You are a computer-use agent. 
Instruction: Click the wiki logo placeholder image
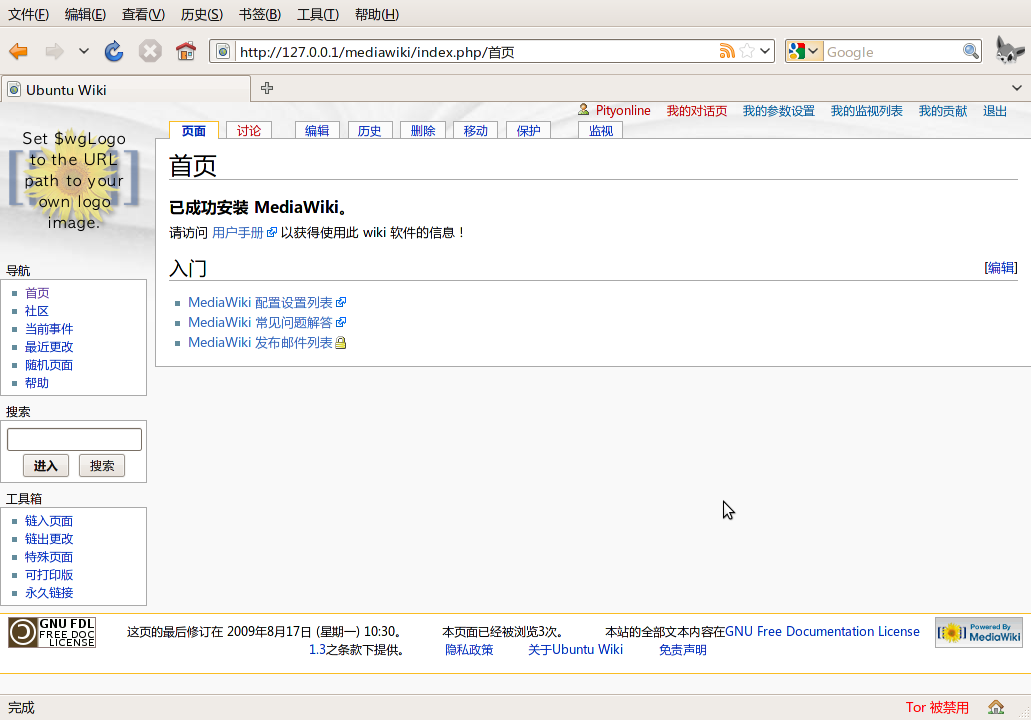74,180
